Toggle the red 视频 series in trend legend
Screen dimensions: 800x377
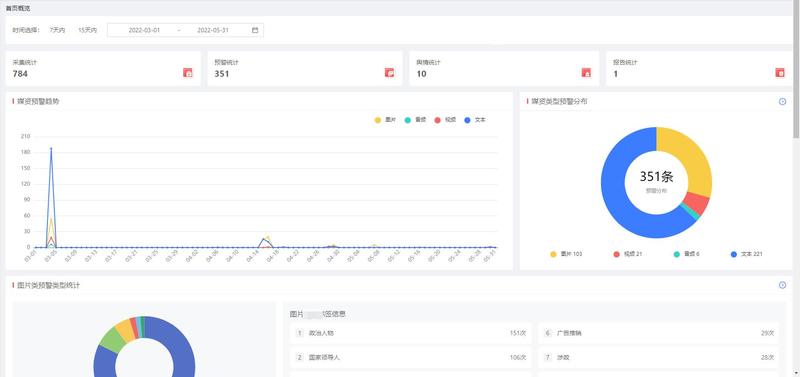[x=445, y=120]
